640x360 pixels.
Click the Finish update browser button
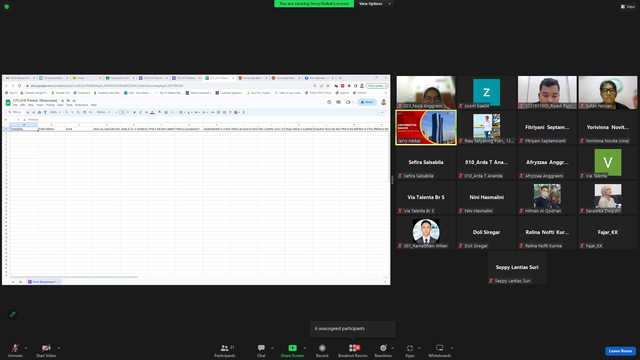pos(377,86)
